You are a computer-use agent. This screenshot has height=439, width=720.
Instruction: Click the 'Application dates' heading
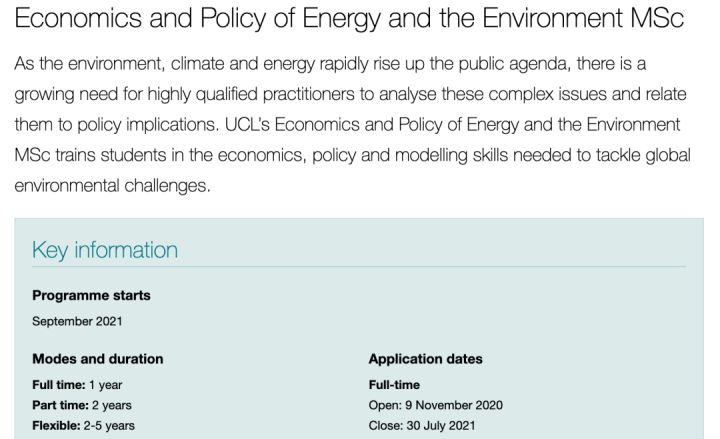click(x=425, y=359)
